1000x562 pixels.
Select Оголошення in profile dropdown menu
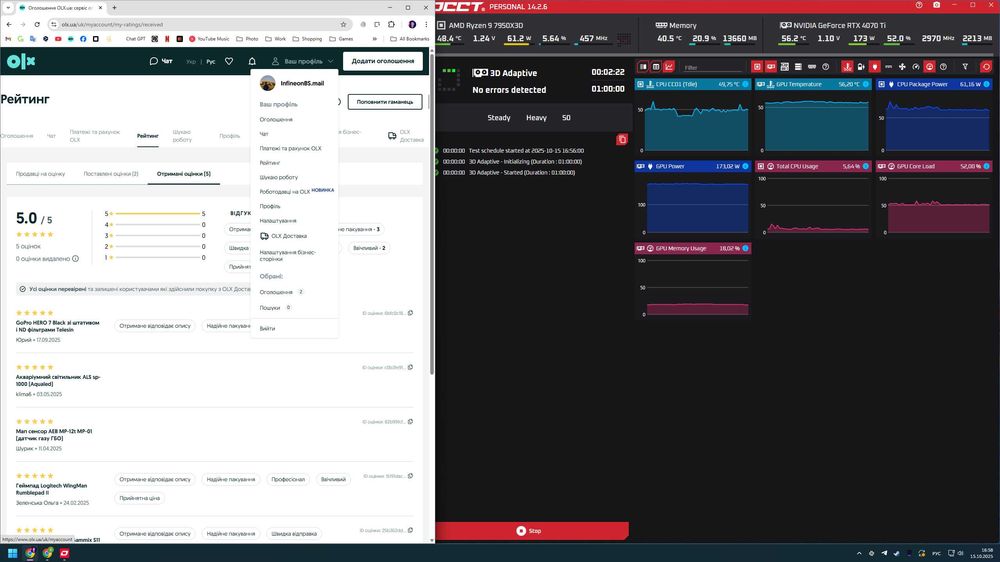tap(276, 119)
